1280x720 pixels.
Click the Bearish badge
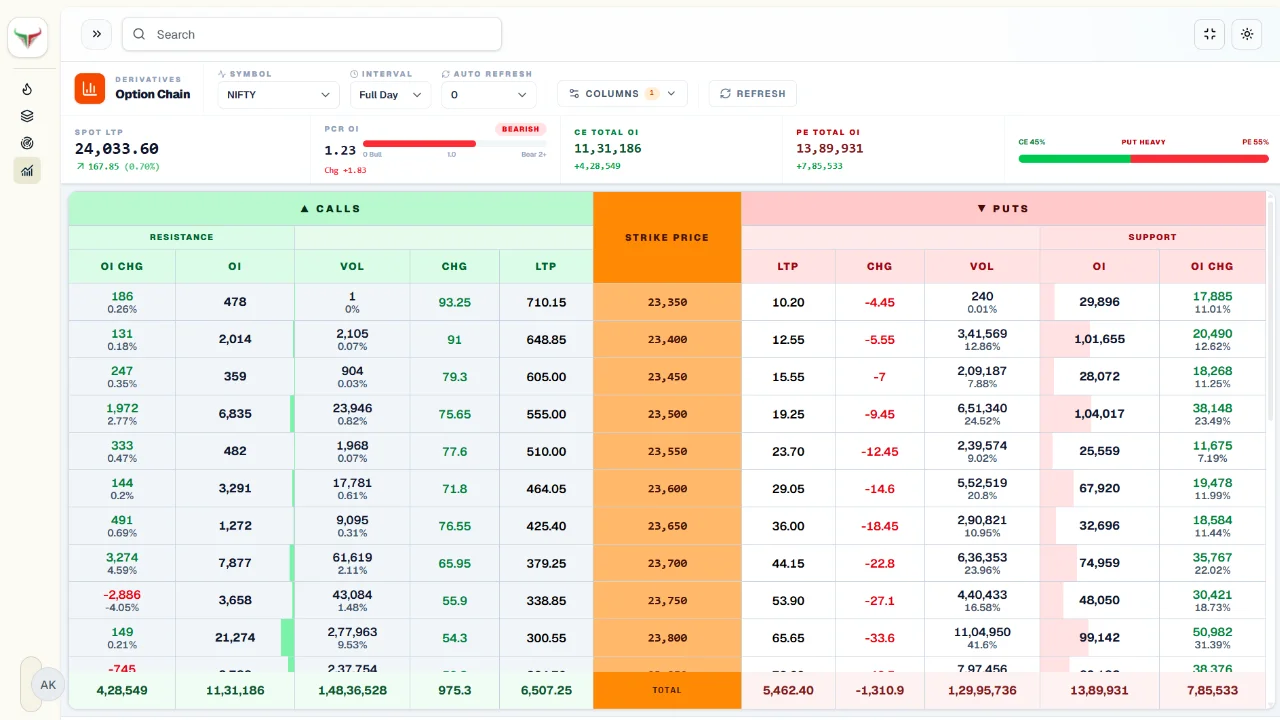click(x=521, y=129)
